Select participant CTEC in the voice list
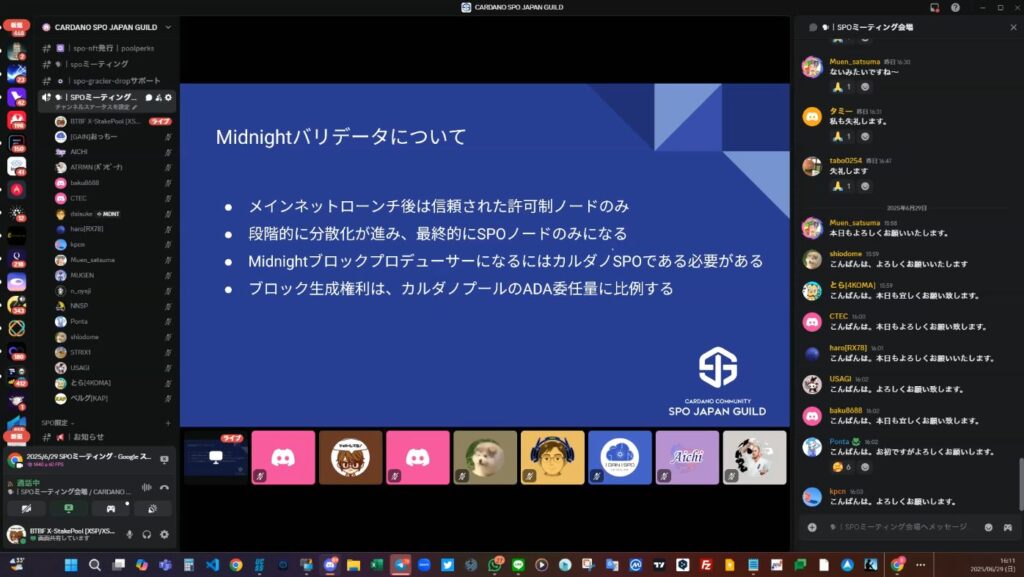This screenshot has width=1024, height=577. pyautogui.click(x=113, y=198)
